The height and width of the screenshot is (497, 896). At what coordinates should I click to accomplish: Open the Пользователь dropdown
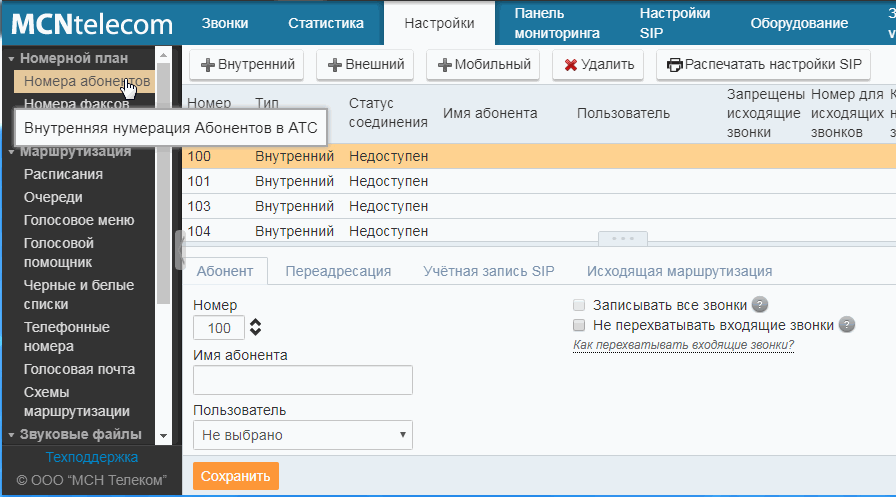302,435
